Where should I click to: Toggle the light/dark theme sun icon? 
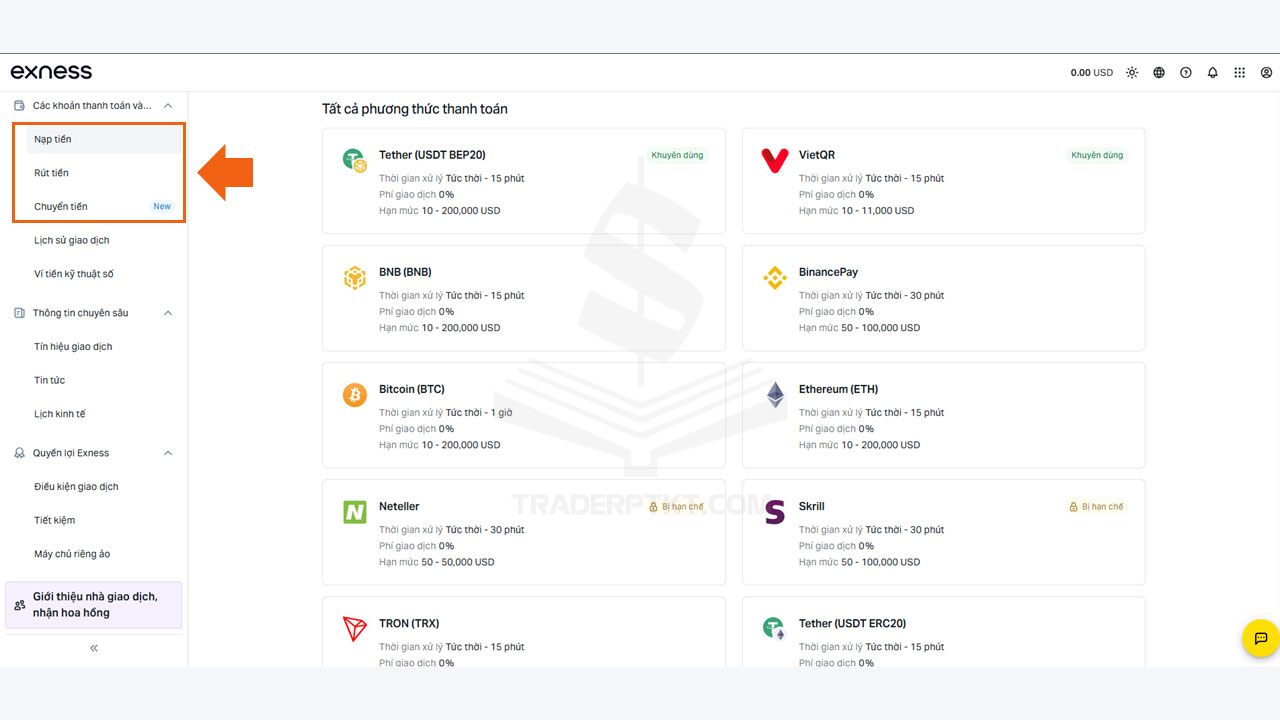point(1132,73)
